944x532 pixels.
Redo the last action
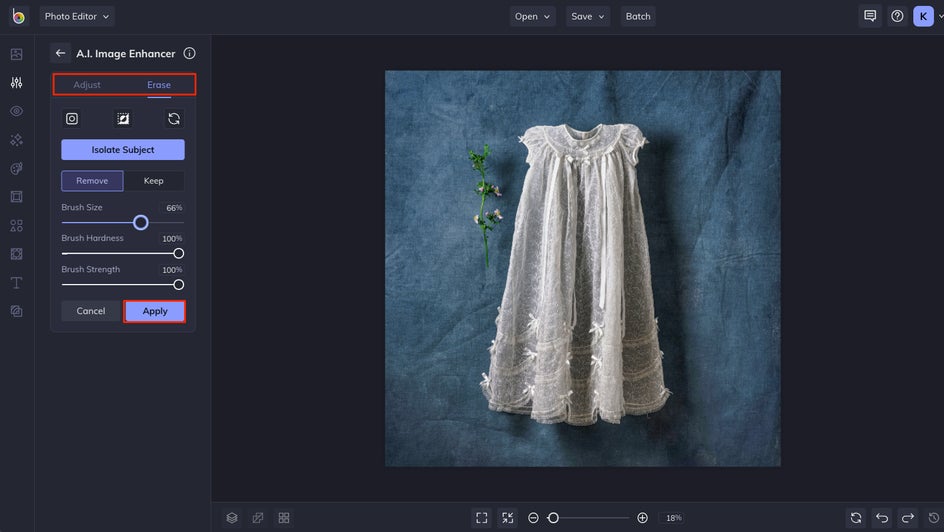pyautogui.click(x=908, y=518)
